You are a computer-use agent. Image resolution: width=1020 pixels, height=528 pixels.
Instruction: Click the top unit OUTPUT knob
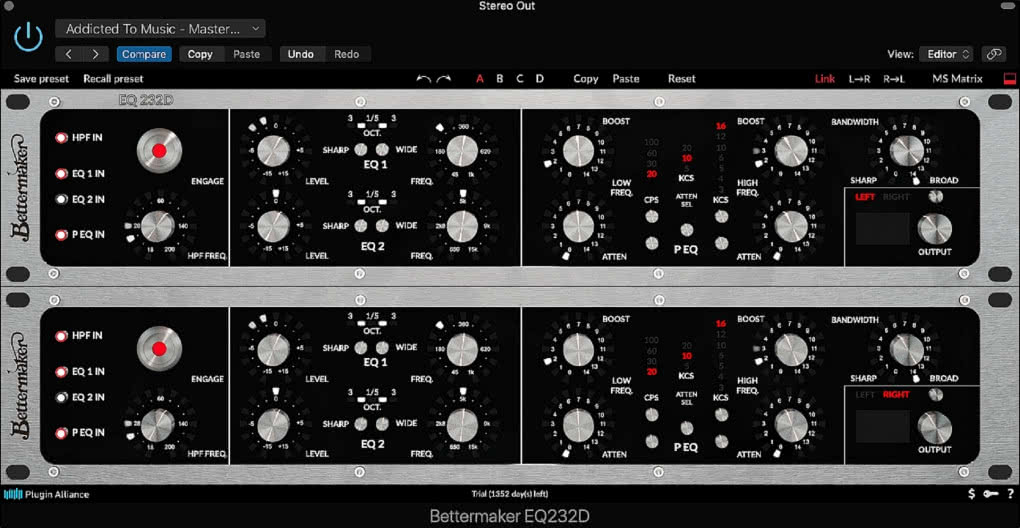[935, 229]
